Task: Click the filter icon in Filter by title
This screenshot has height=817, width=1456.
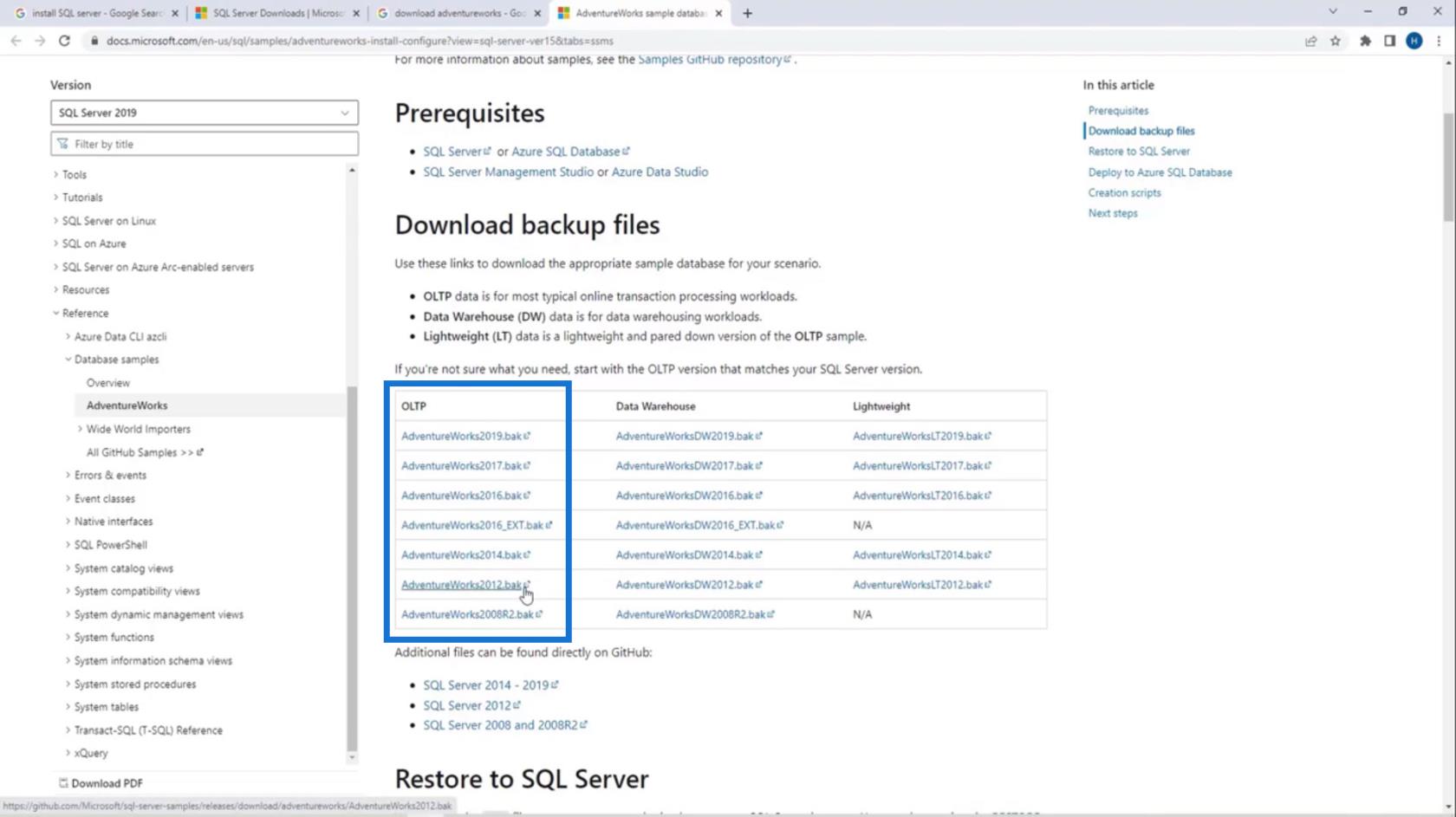Action: point(62,144)
